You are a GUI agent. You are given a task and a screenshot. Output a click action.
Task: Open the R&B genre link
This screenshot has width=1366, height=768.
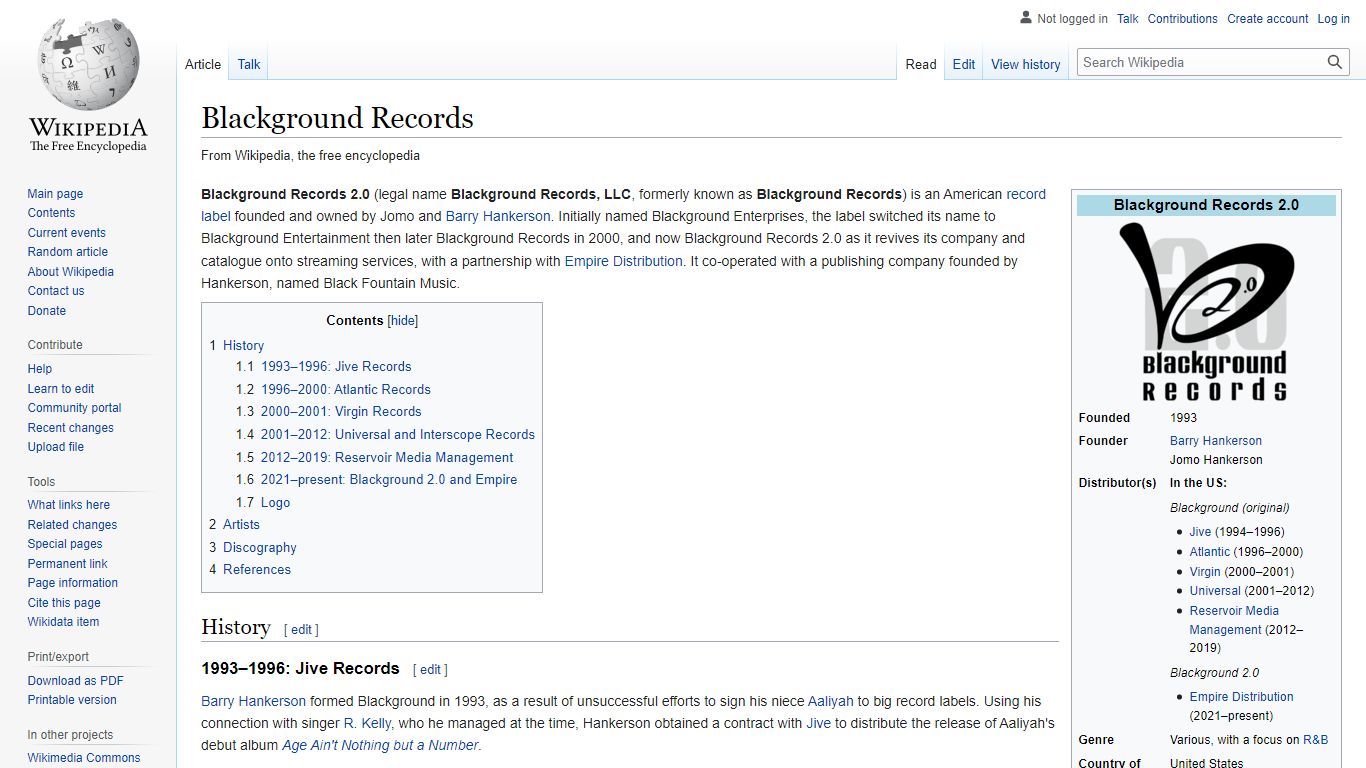(1316, 740)
